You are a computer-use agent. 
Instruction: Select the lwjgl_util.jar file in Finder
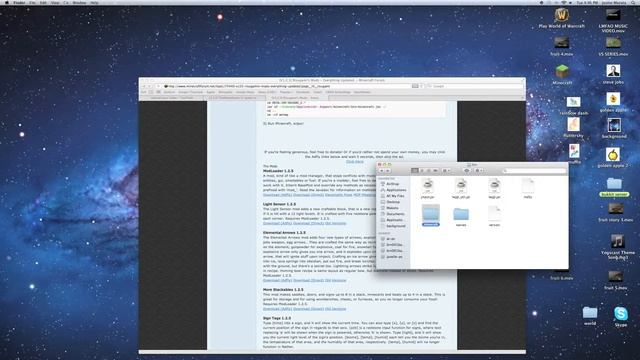(x=461, y=186)
